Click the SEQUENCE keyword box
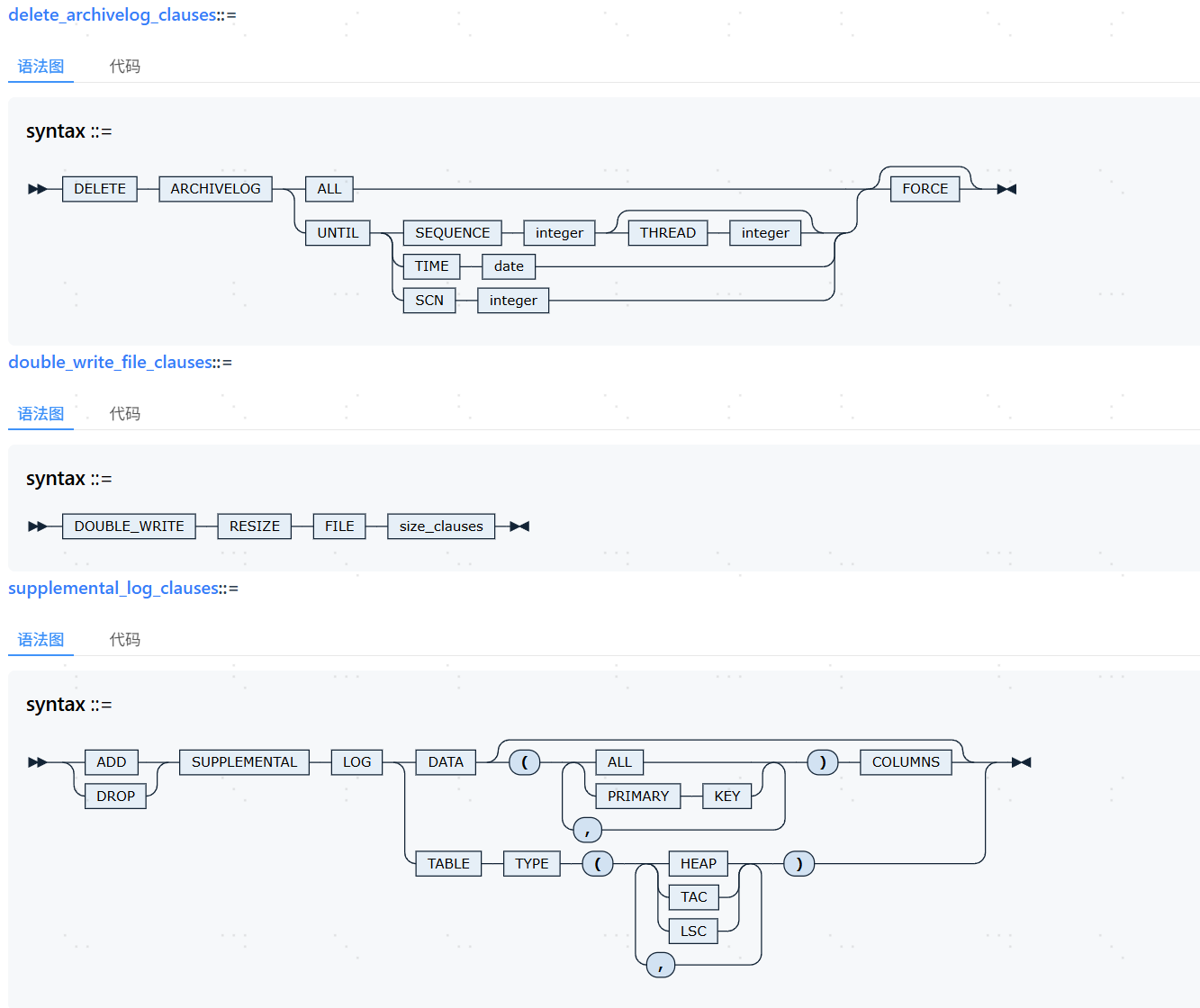1200x1008 pixels. [453, 233]
